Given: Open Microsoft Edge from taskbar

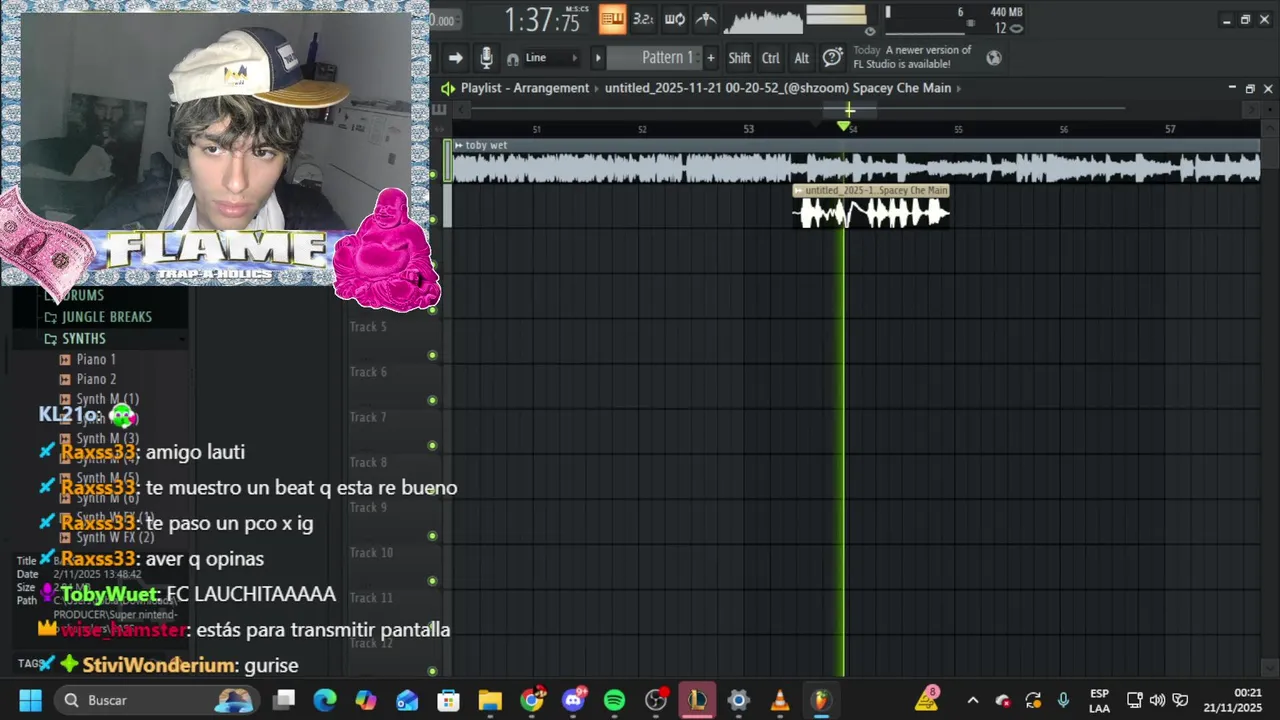Looking at the screenshot, I should (325, 700).
